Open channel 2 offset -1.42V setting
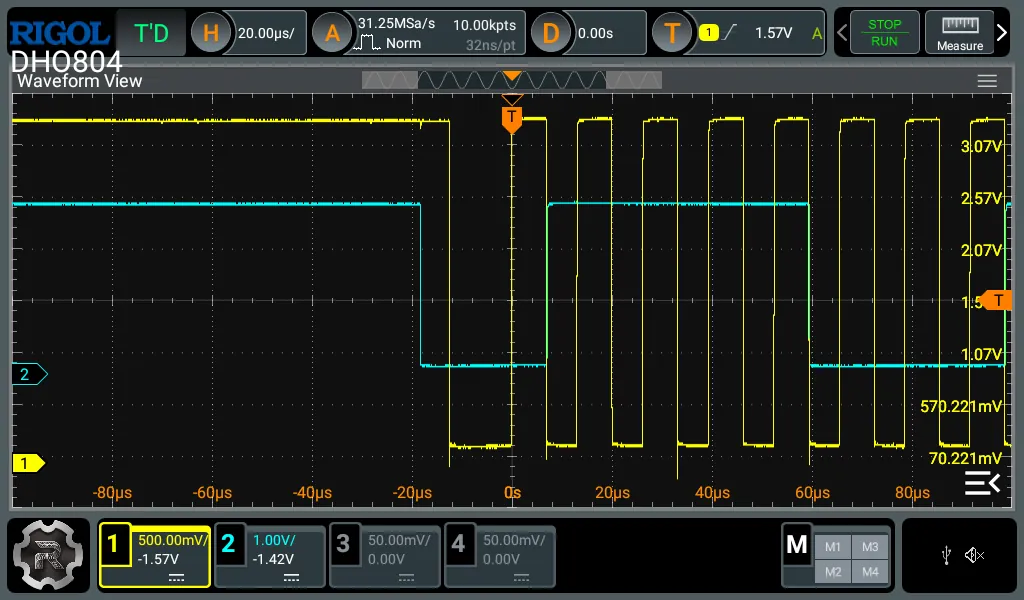Image resolution: width=1024 pixels, height=600 pixels. point(273,559)
